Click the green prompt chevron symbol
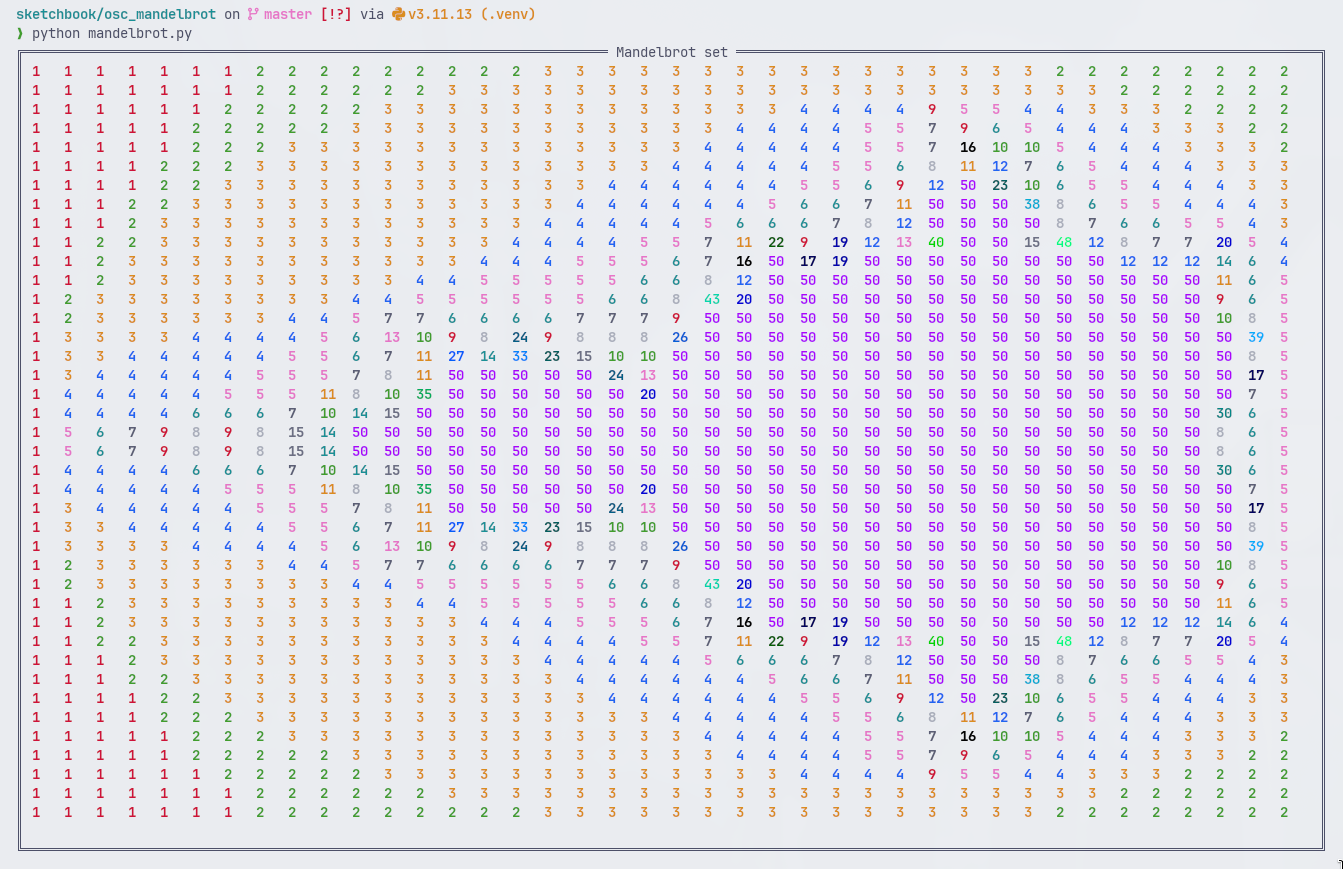This screenshot has height=869, width=1343. [20, 32]
